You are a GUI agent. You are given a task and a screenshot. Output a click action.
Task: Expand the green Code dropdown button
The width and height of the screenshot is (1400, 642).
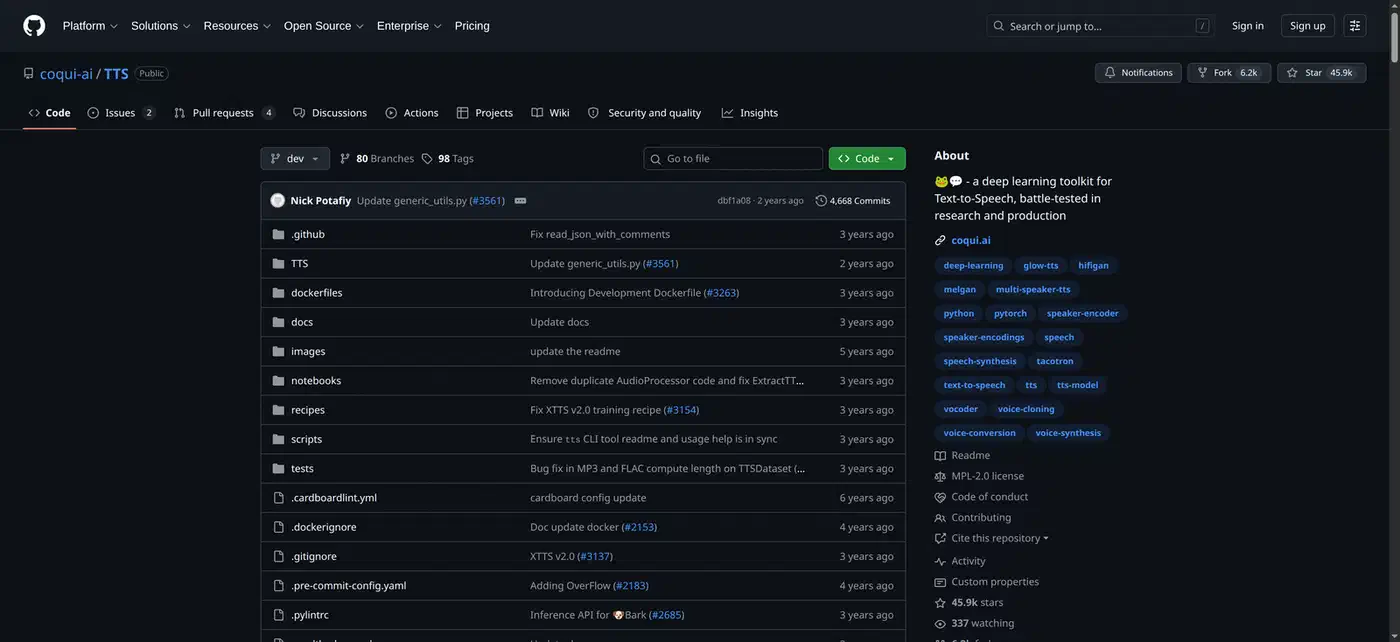pos(867,159)
